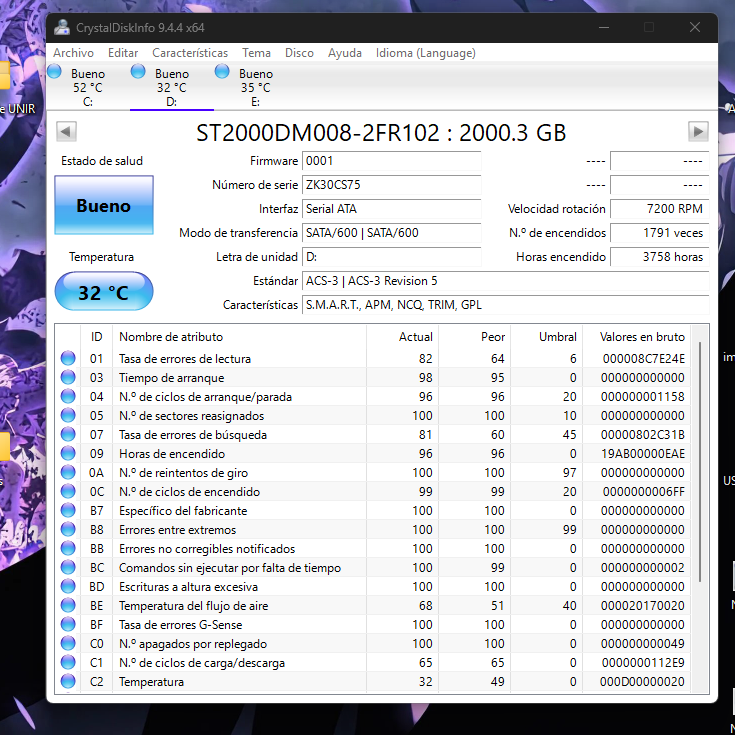Click the Estado de salud label
This screenshot has height=735, width=735.
(x=102, y=161)
